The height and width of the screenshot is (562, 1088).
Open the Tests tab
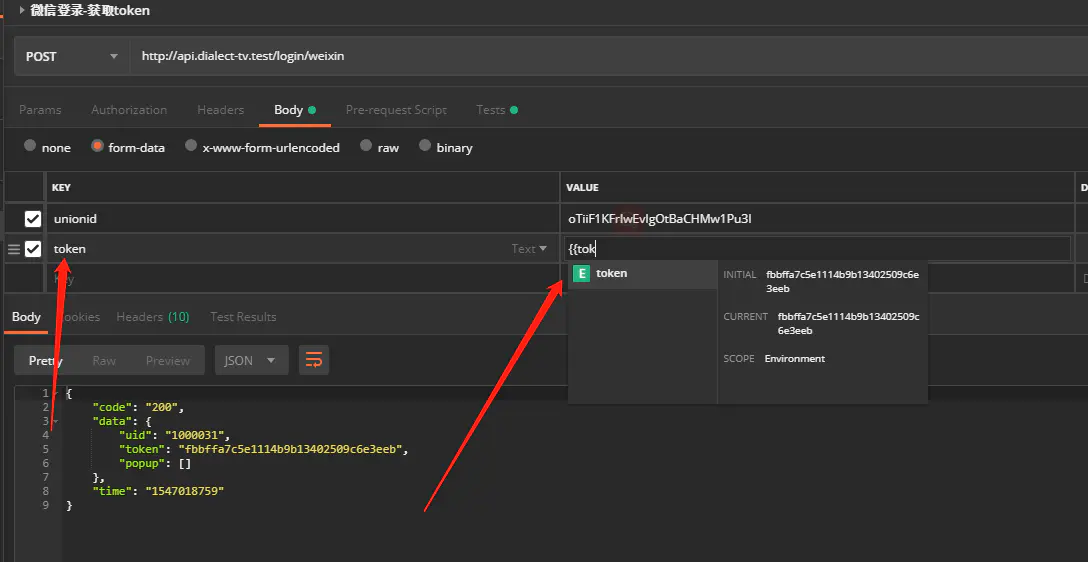tap(497, 110)
